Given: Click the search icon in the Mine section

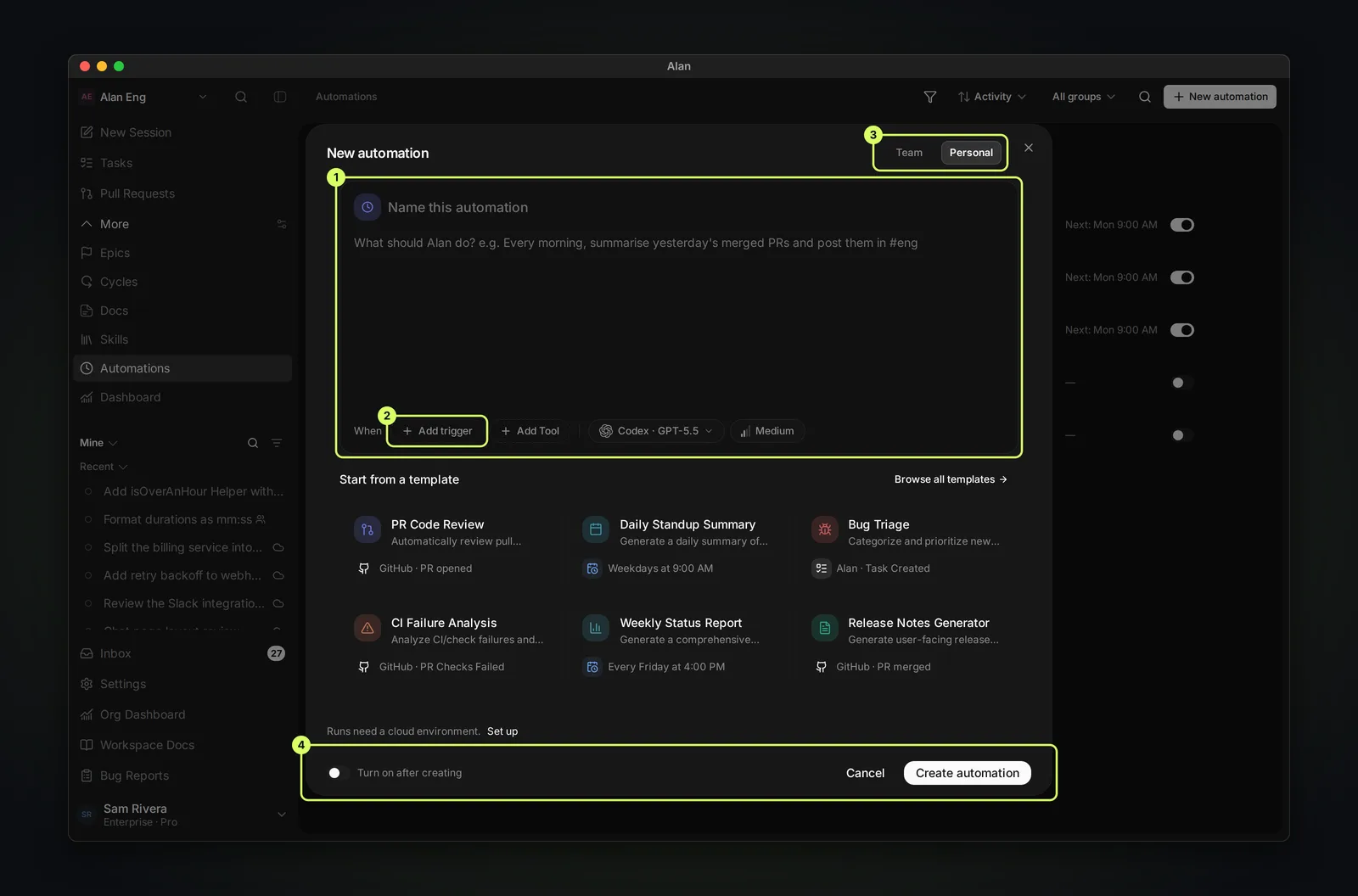Looking at the screenshot, I should (x=253, y=443).
